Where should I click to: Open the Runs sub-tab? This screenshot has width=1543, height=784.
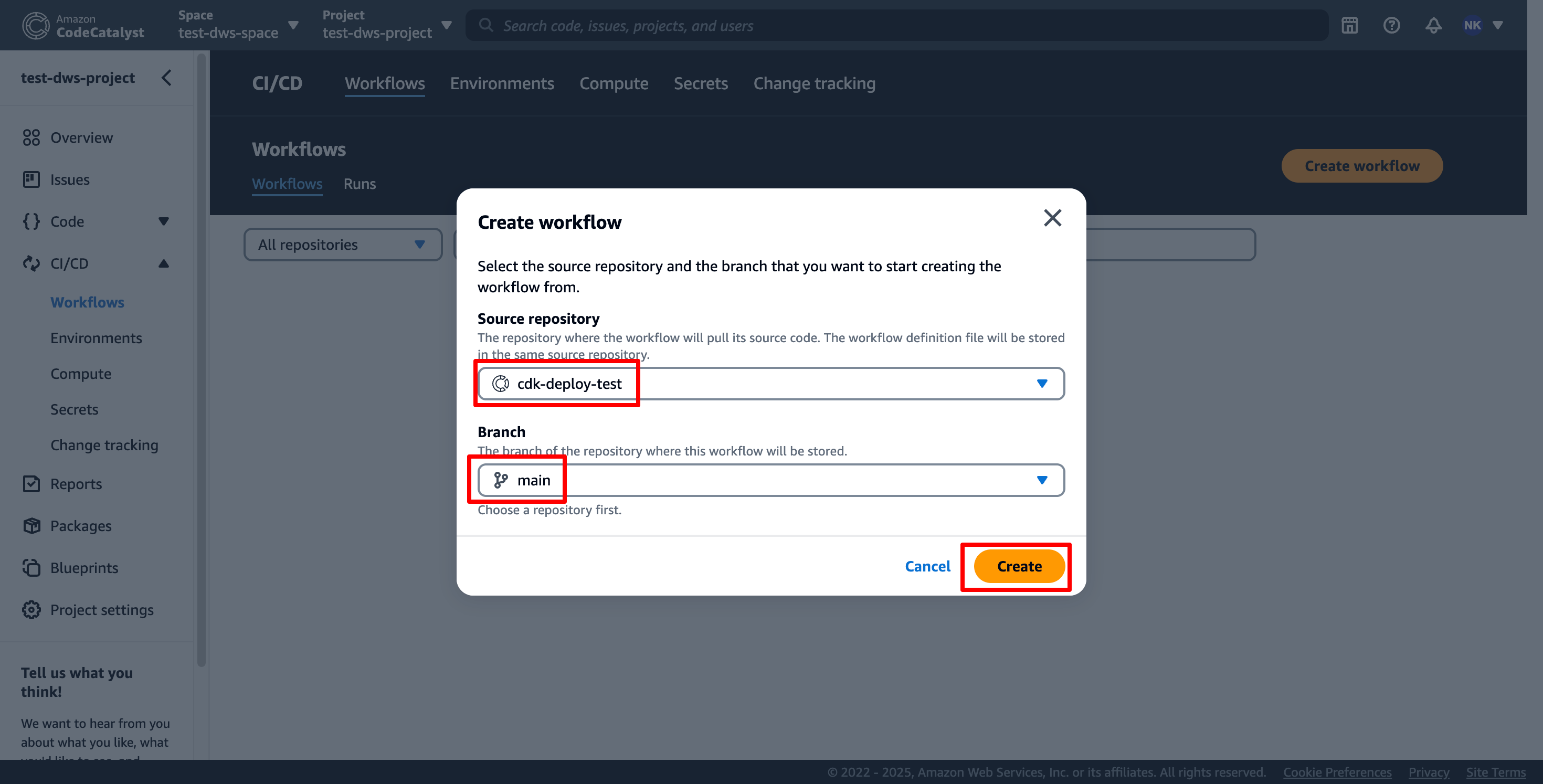pos(360,184)
